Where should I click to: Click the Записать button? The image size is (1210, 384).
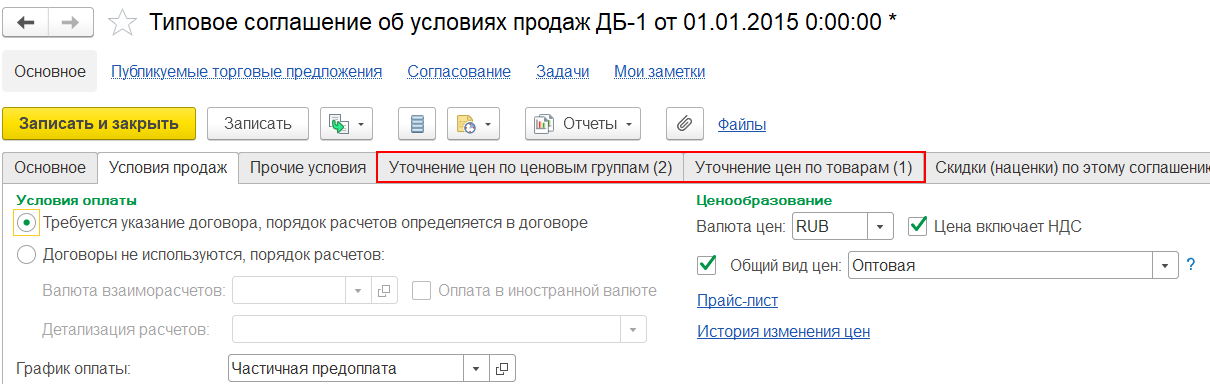258,124
